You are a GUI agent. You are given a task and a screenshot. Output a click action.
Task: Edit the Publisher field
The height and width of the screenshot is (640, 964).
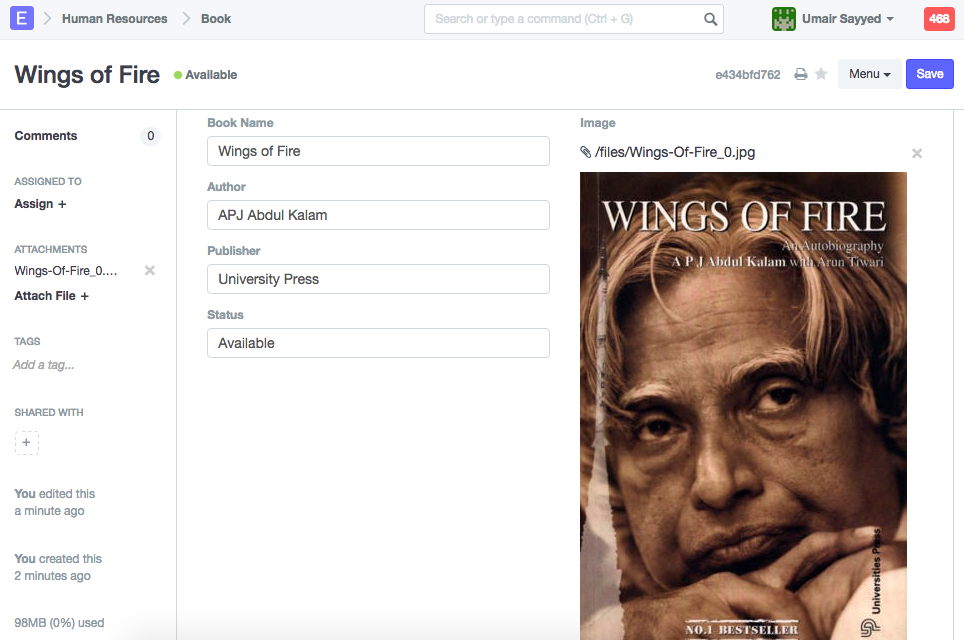[378, 279]
